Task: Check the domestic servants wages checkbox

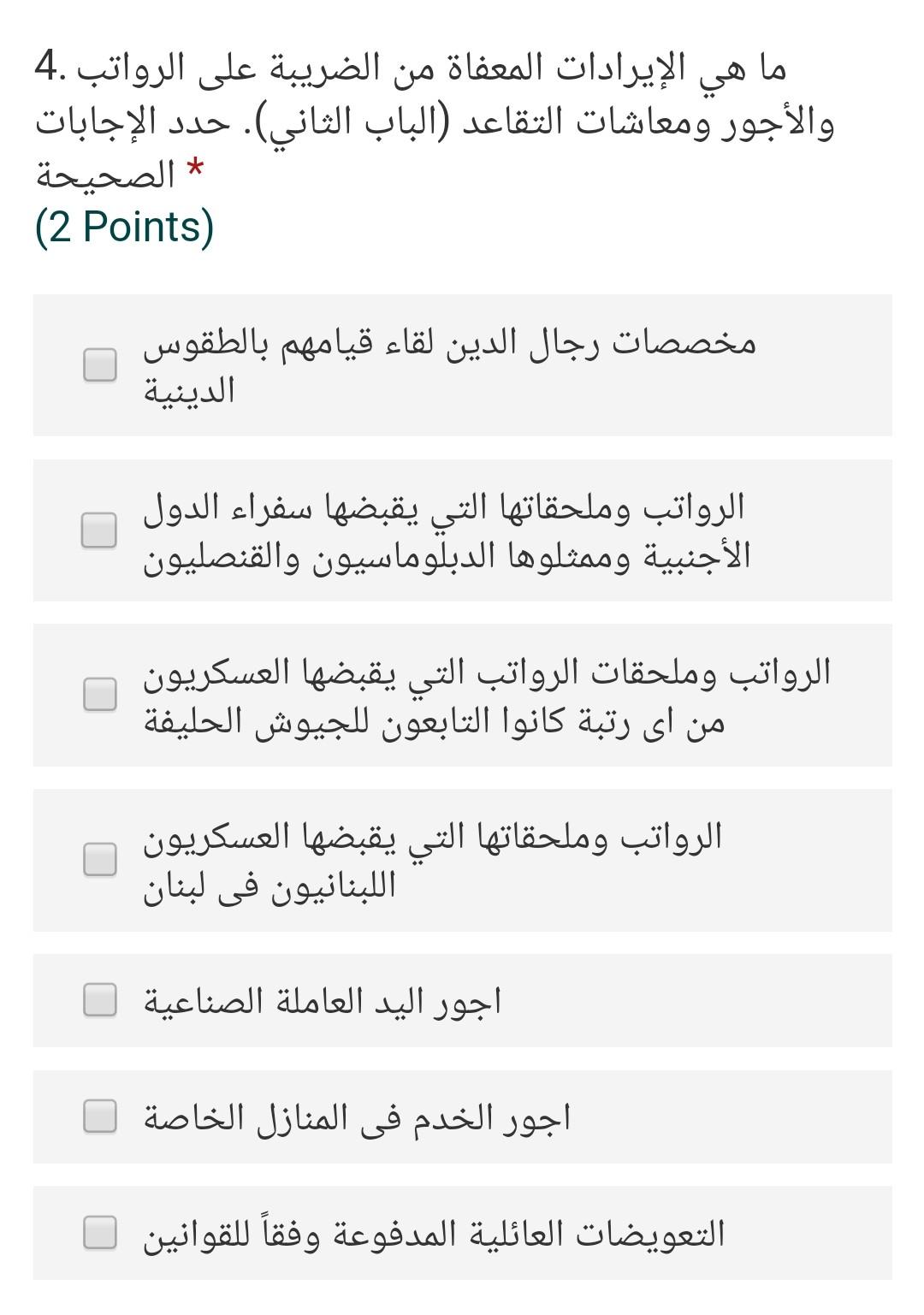Action: click(99, 1115)
